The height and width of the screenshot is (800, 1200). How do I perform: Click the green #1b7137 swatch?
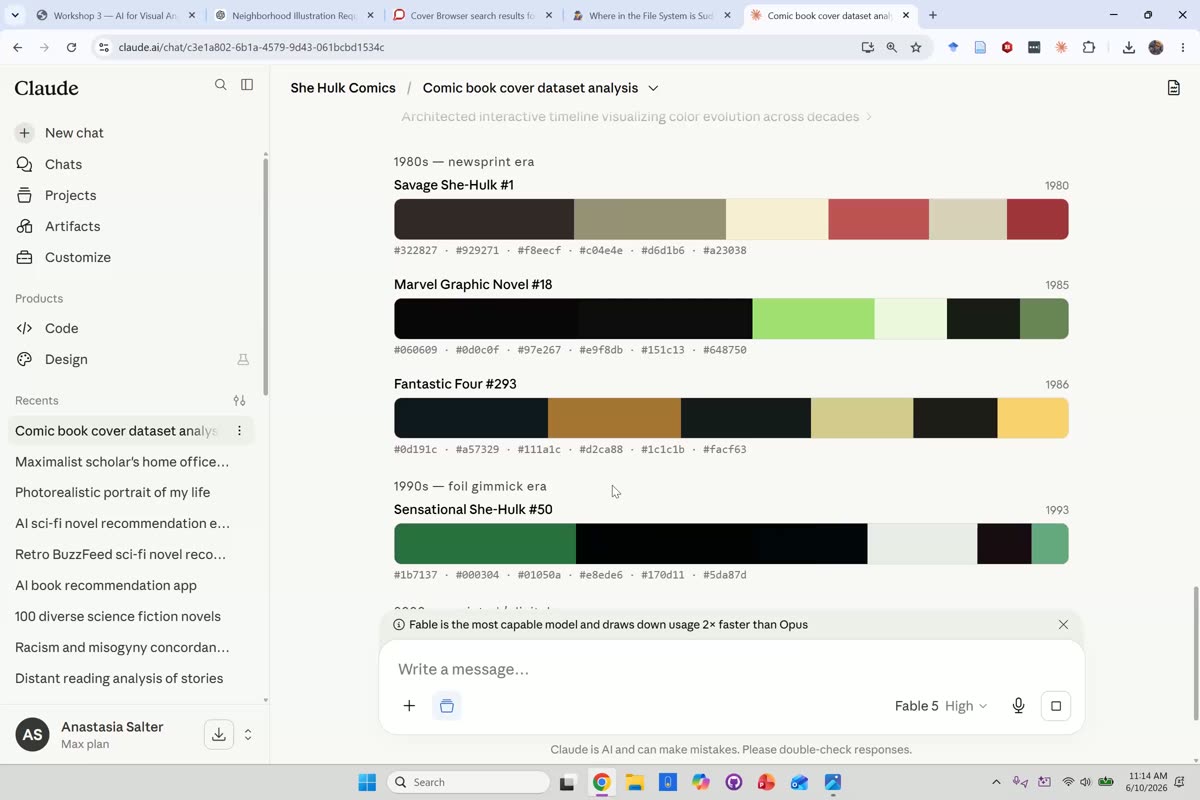coord(485,544)
